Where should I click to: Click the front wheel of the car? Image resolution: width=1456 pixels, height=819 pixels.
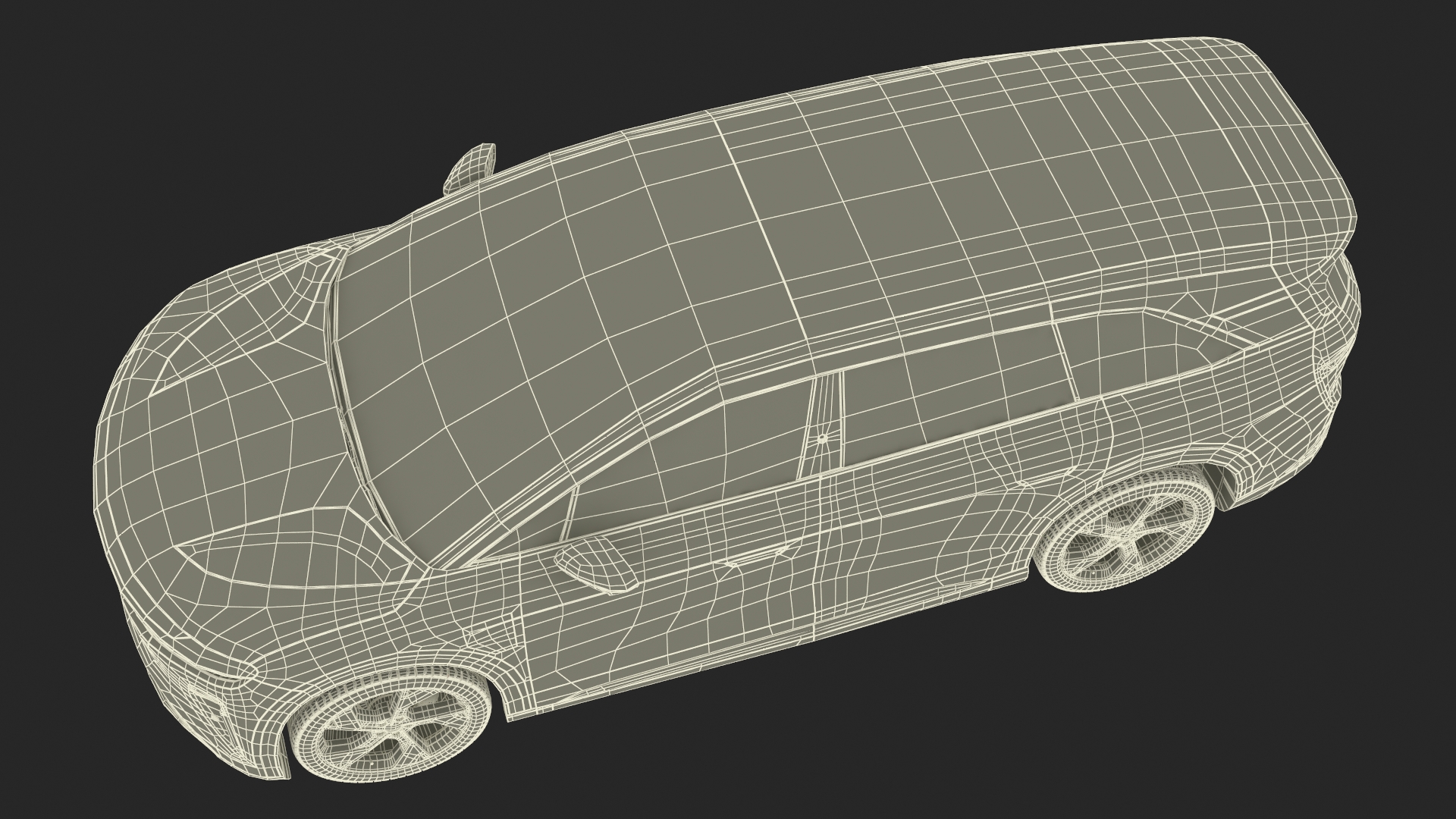click(x=391, y=724)
